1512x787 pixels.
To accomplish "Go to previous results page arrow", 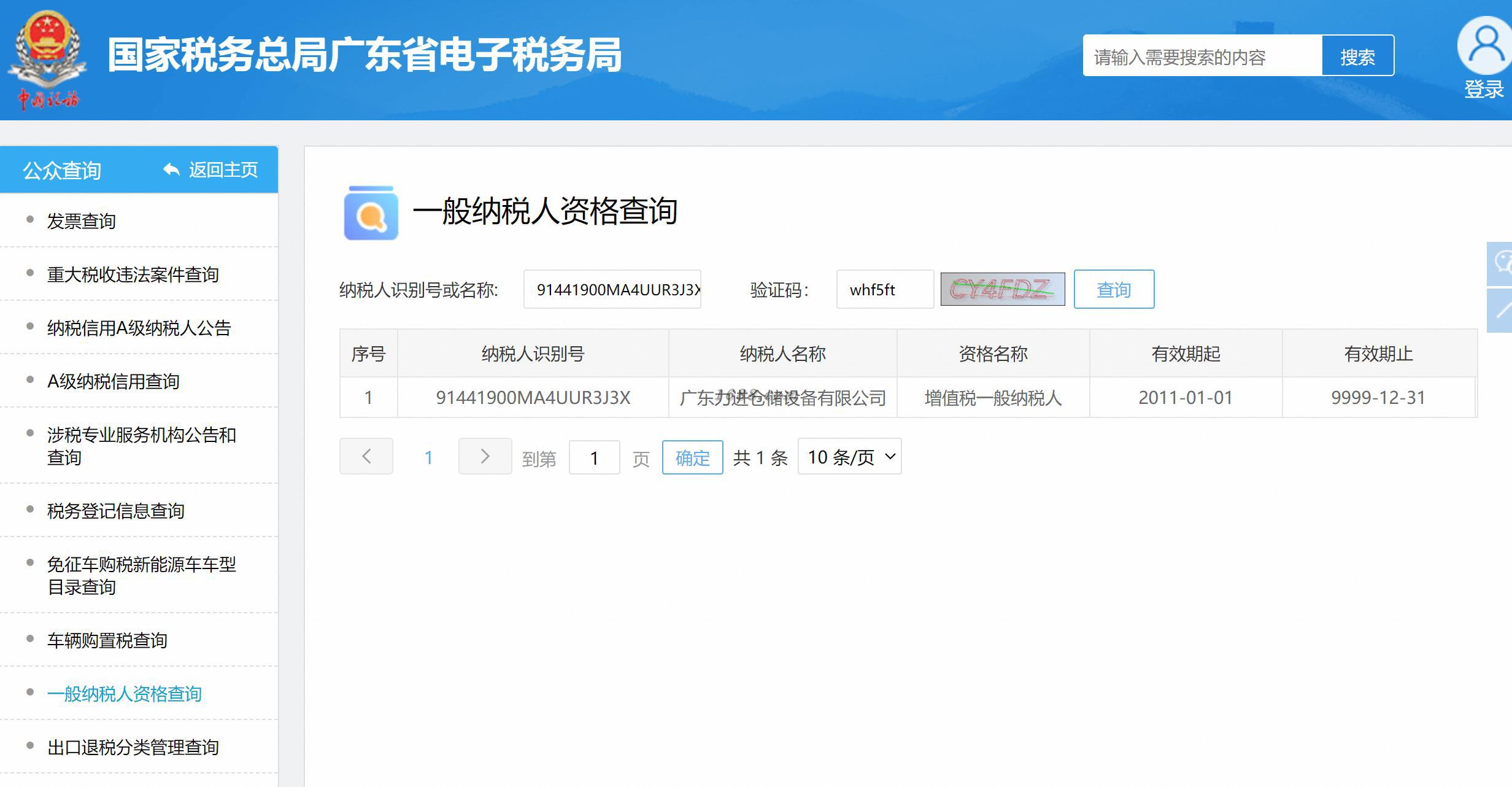I will 366,456.
